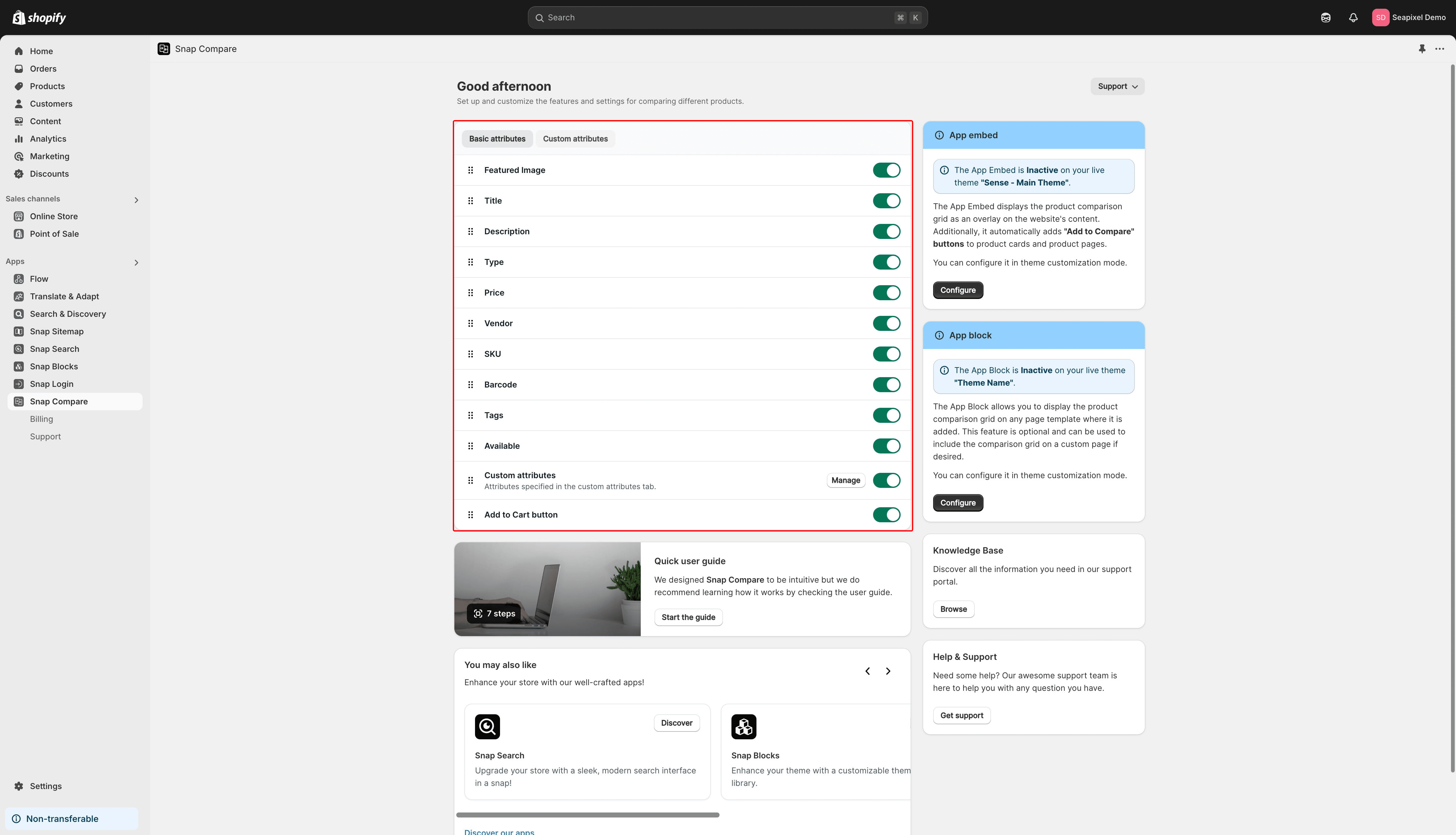Open the Orders section from the sidebar
1456x835 pixels.
(43, 68)
